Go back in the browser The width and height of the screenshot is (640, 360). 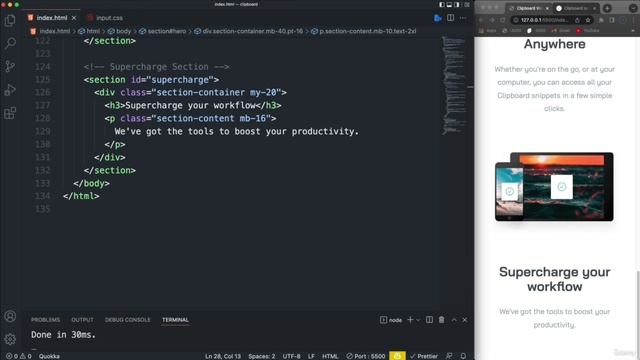pyautogui.click(x=481, y=20)
